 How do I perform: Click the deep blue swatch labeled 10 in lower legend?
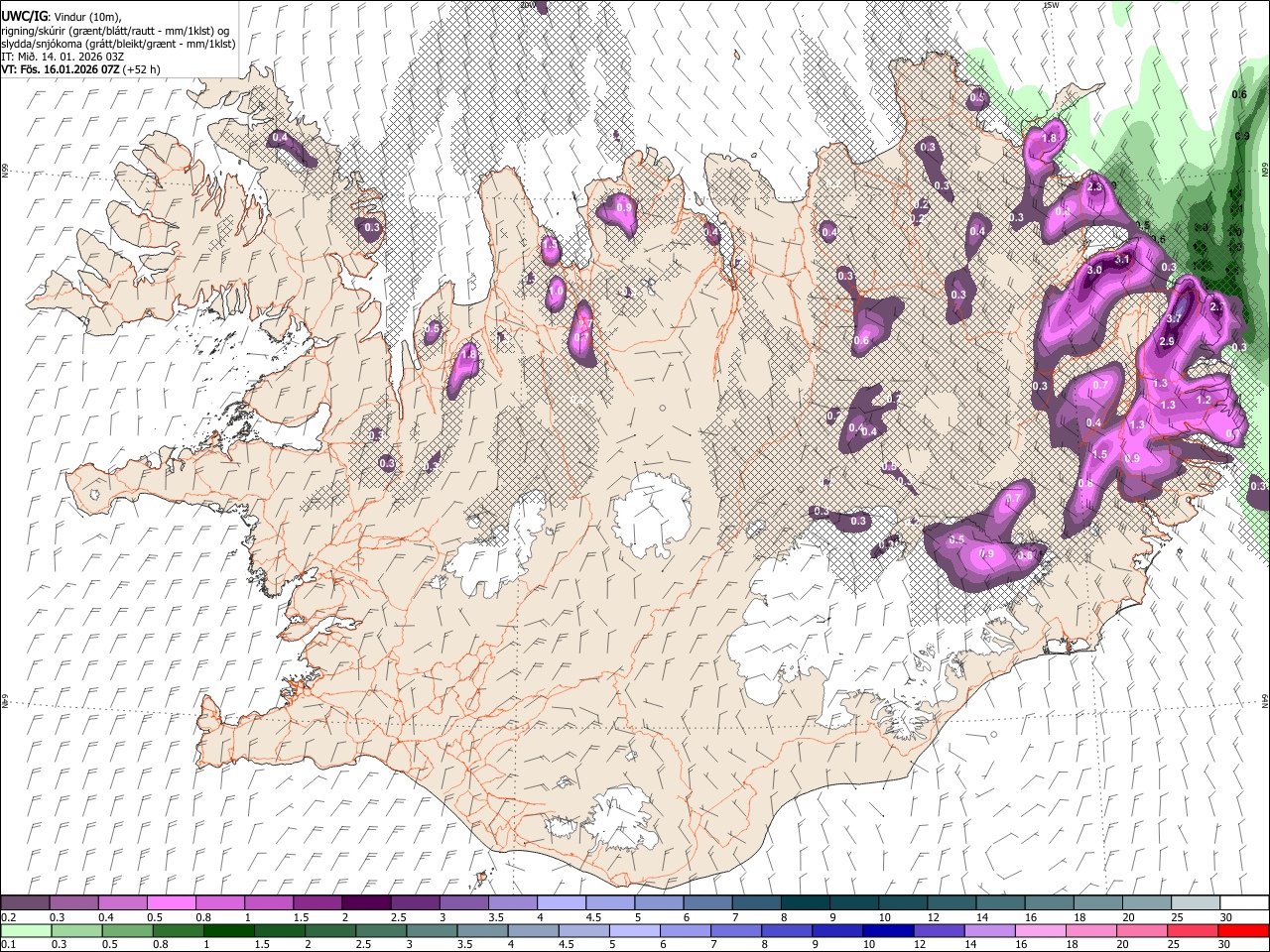888,930
